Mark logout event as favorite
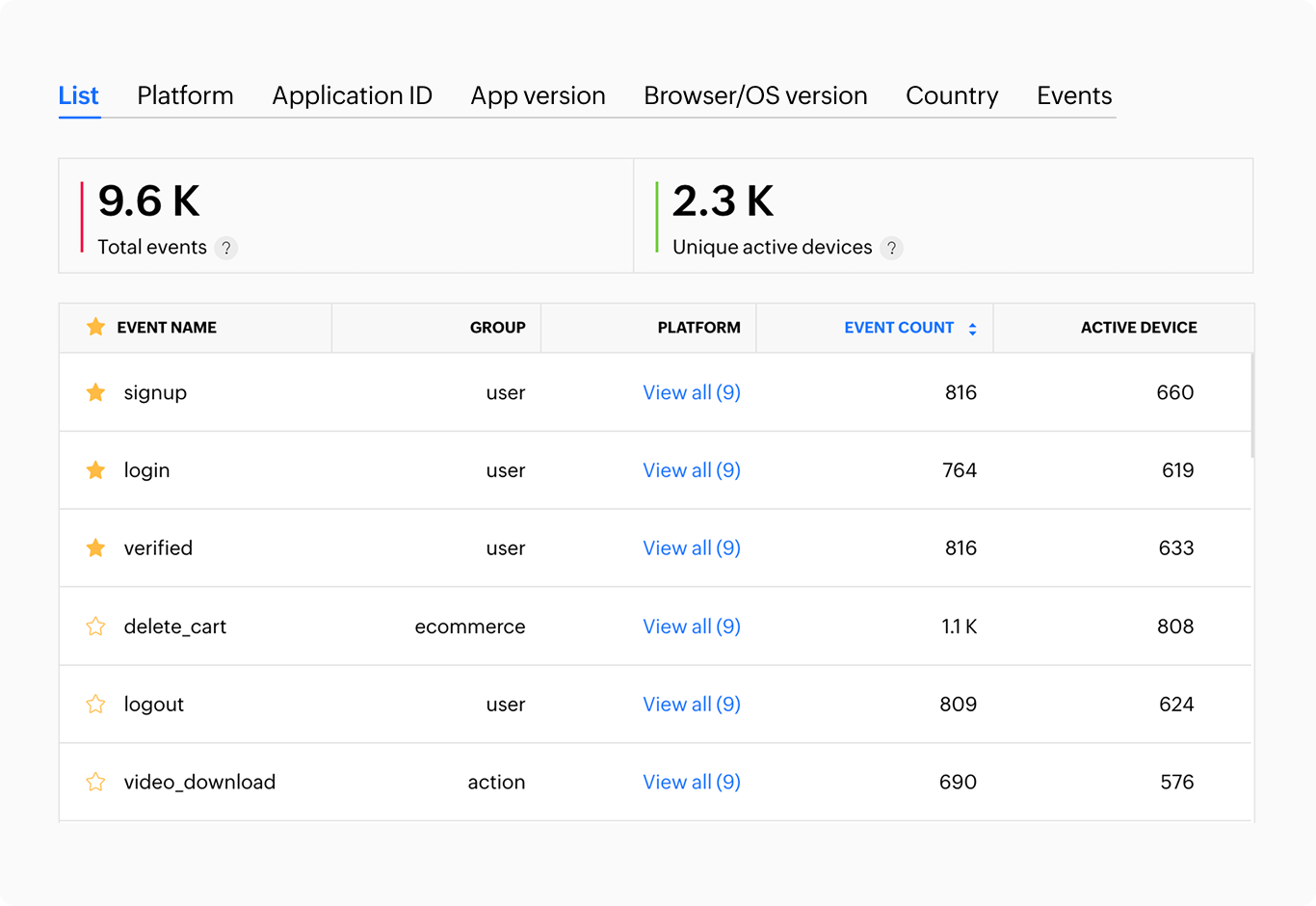The height and width of the screenshot is (906, 1316). coord(95,705)
